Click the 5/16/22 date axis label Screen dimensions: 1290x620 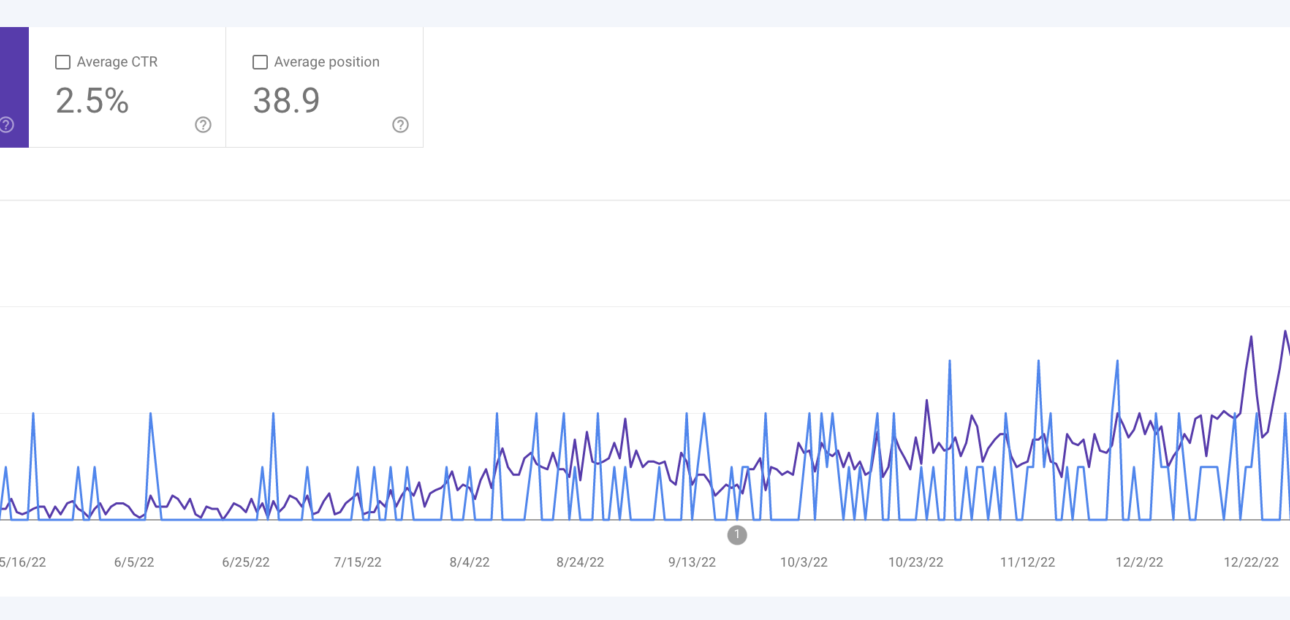(x=22, y=562)
